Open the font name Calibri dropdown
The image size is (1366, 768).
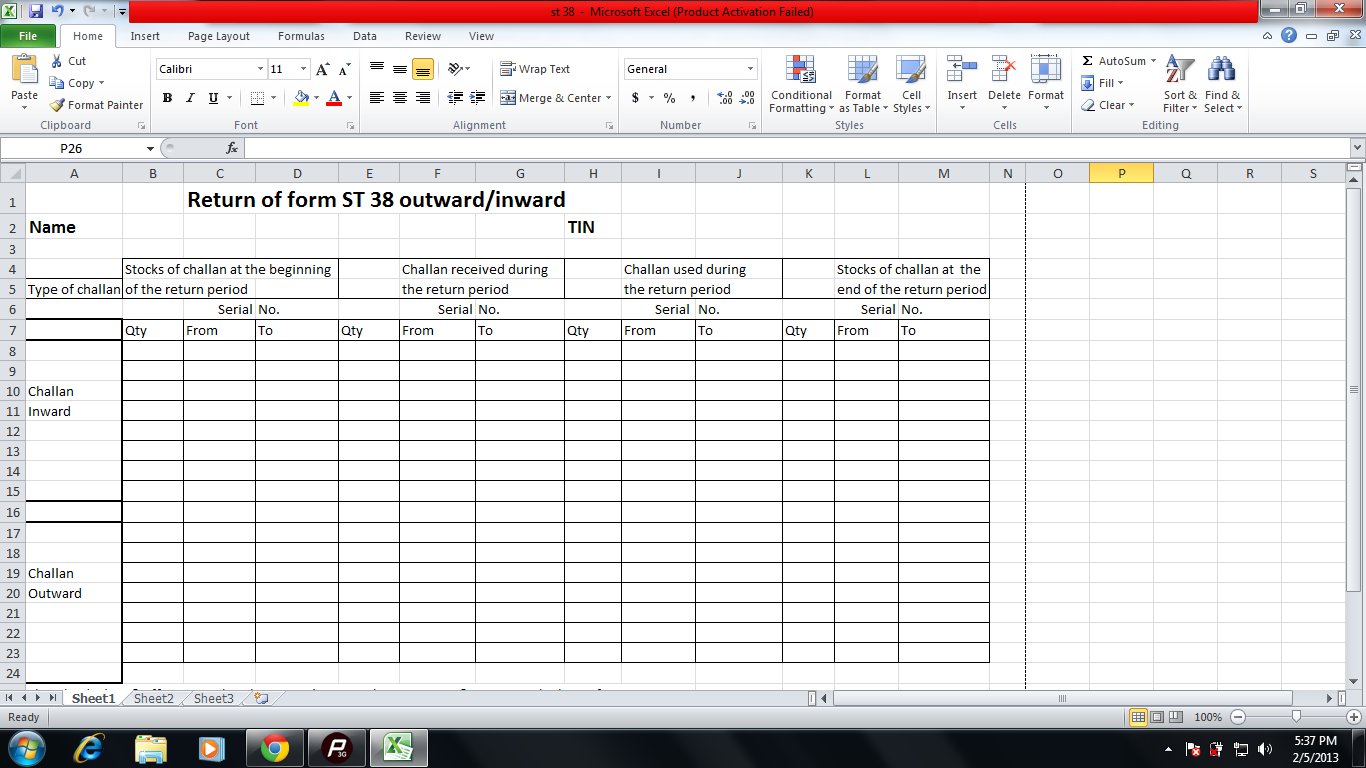(260, 69)
